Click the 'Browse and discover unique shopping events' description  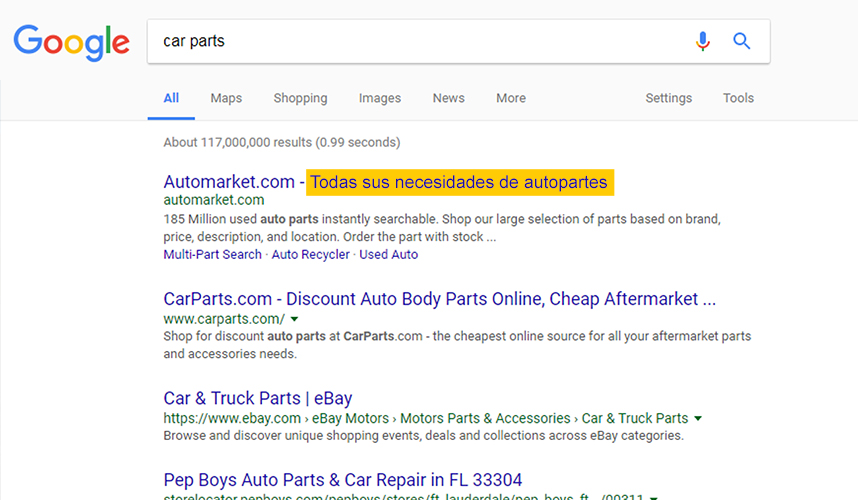424,435
